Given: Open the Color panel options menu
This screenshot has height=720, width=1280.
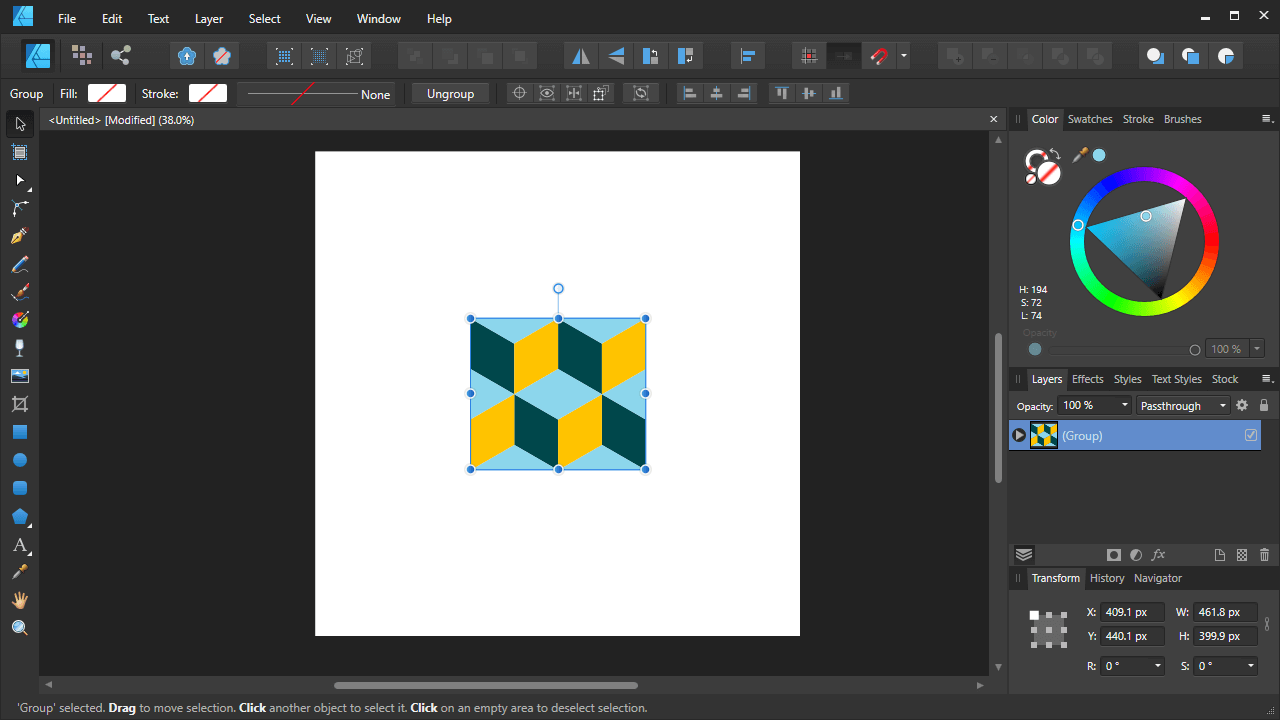Looking at the screenshot, I should 1266,119.
